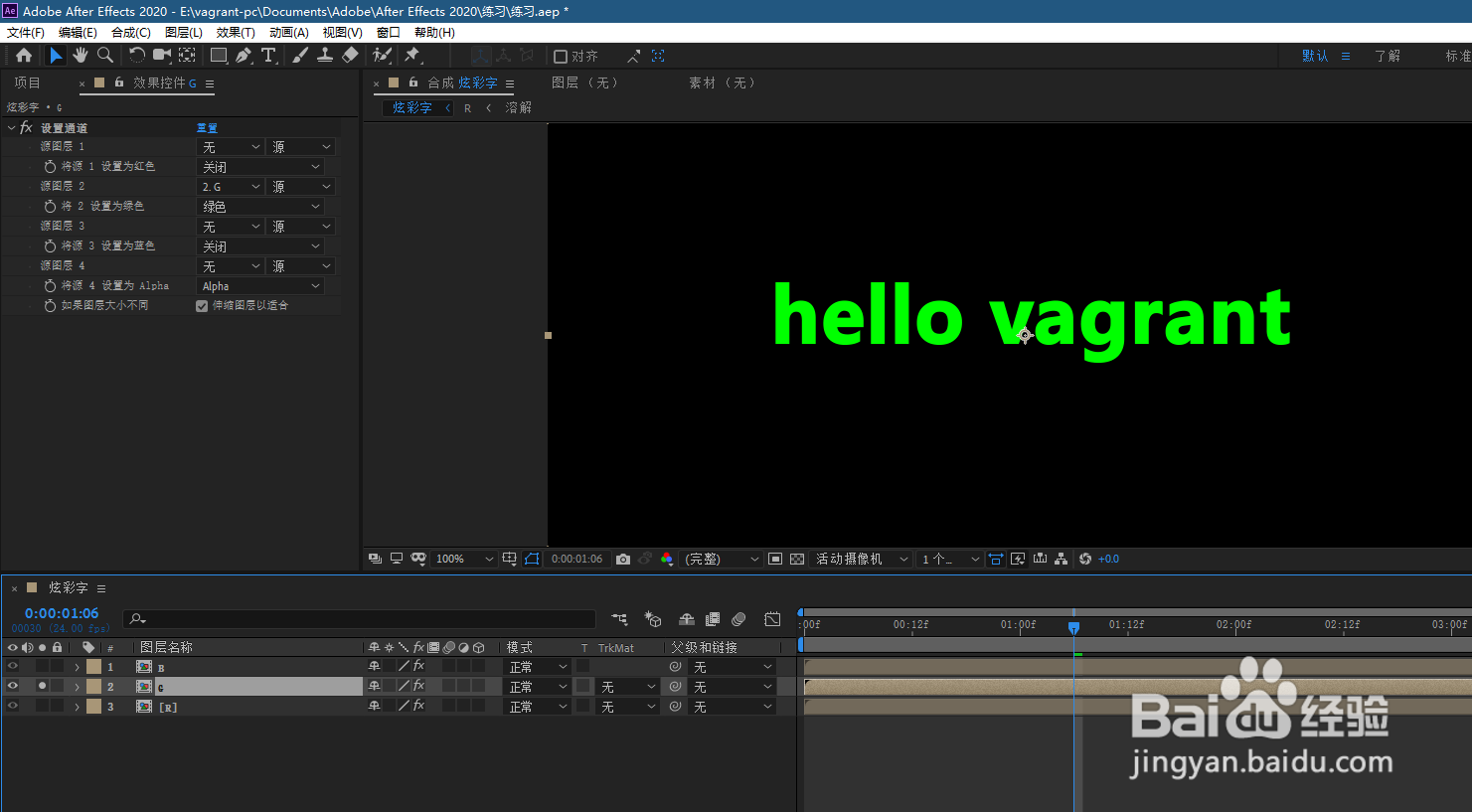This screenshot has width=1472, height=812.
Task: Click 重置 link for 设置通道 effect
Action: tap(207, 128)
